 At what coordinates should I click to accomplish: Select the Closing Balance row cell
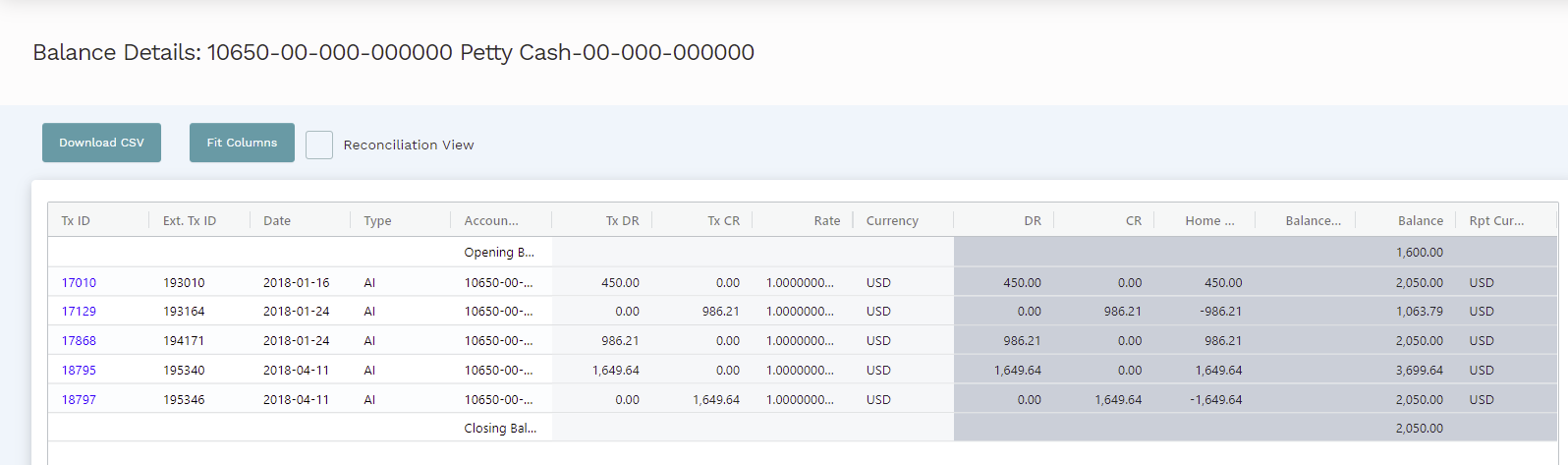[500, 428]
